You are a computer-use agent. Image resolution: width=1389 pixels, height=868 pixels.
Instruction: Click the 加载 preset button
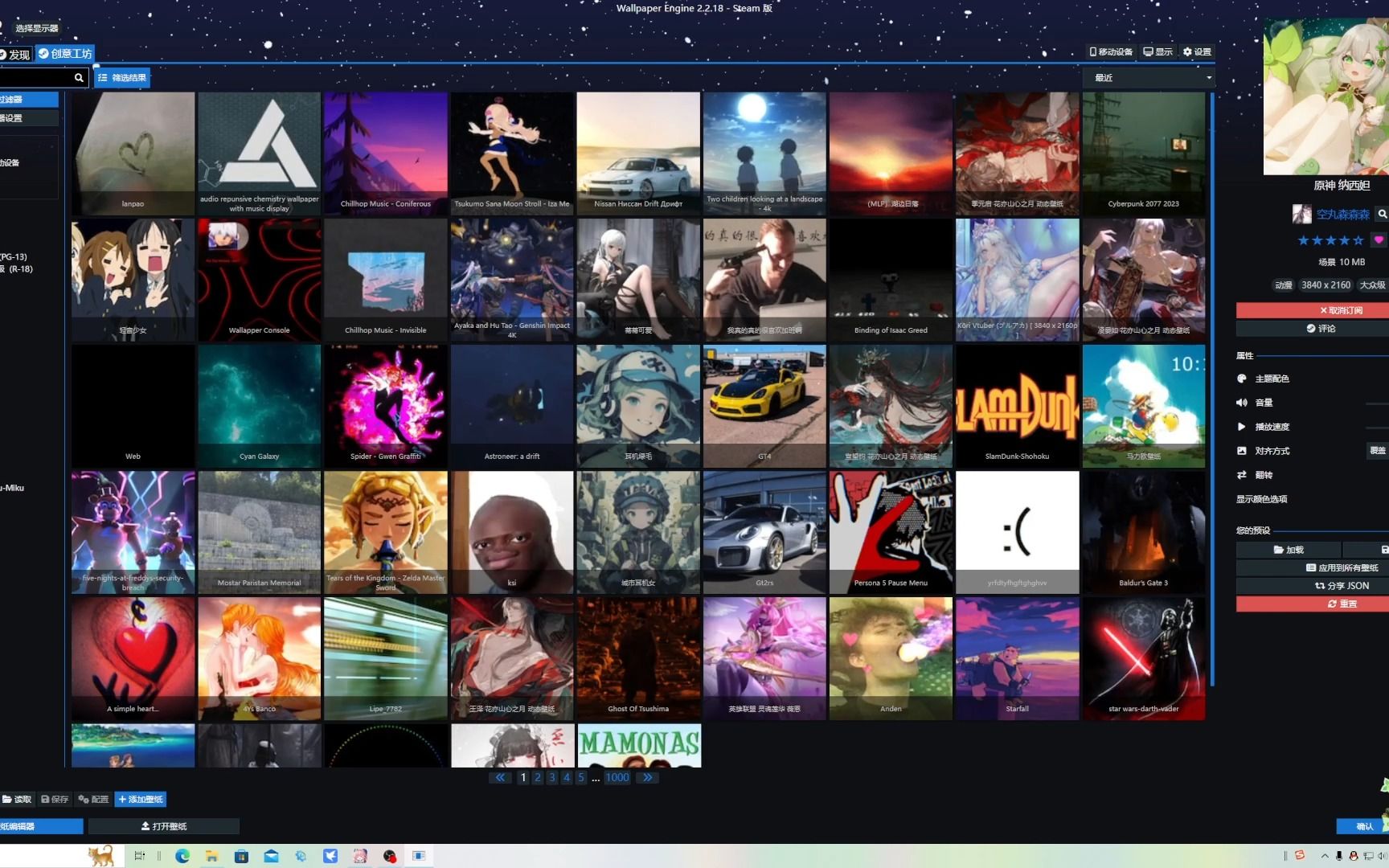1289,550
